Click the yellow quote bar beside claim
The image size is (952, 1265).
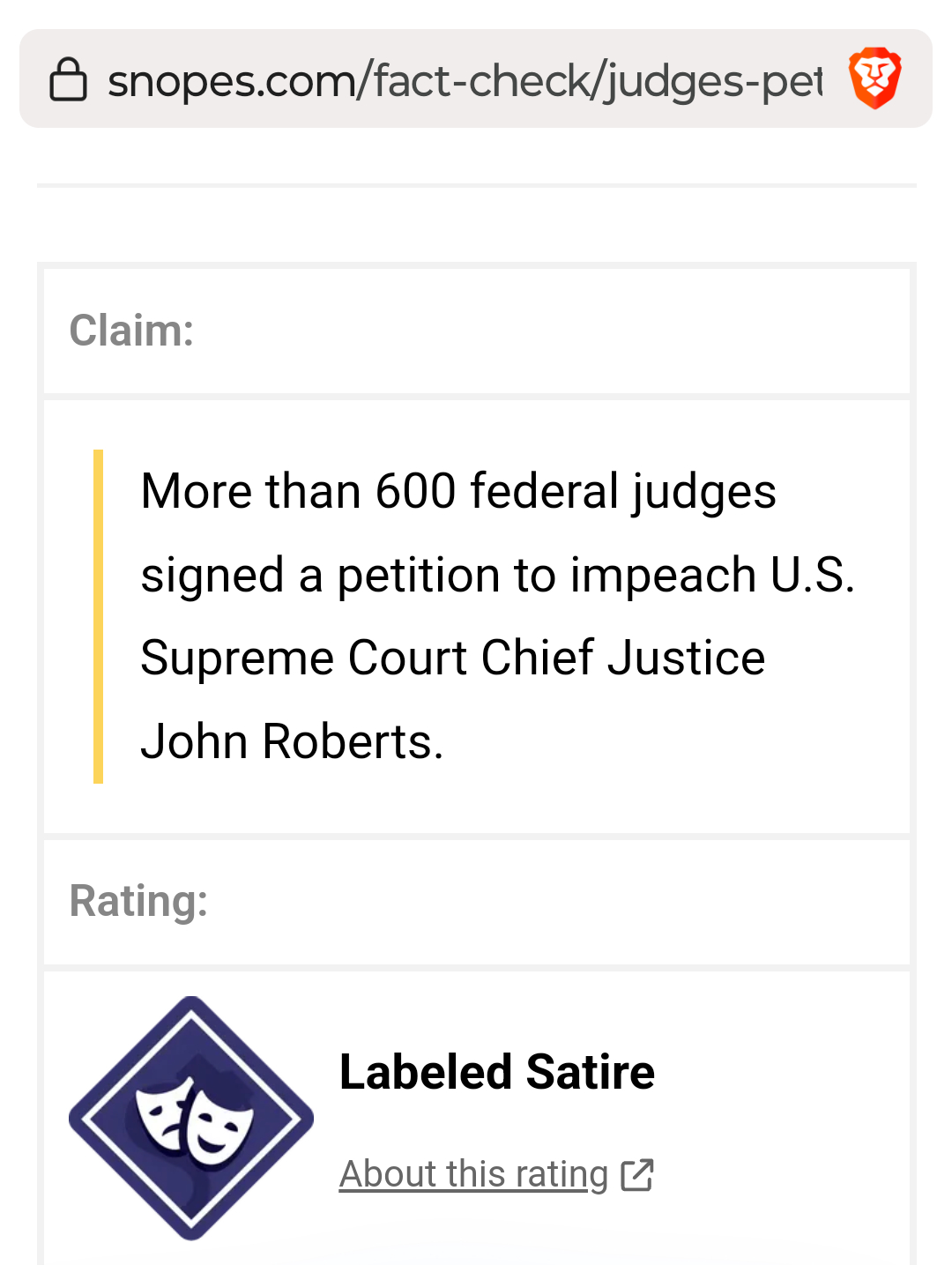(98, 616)
